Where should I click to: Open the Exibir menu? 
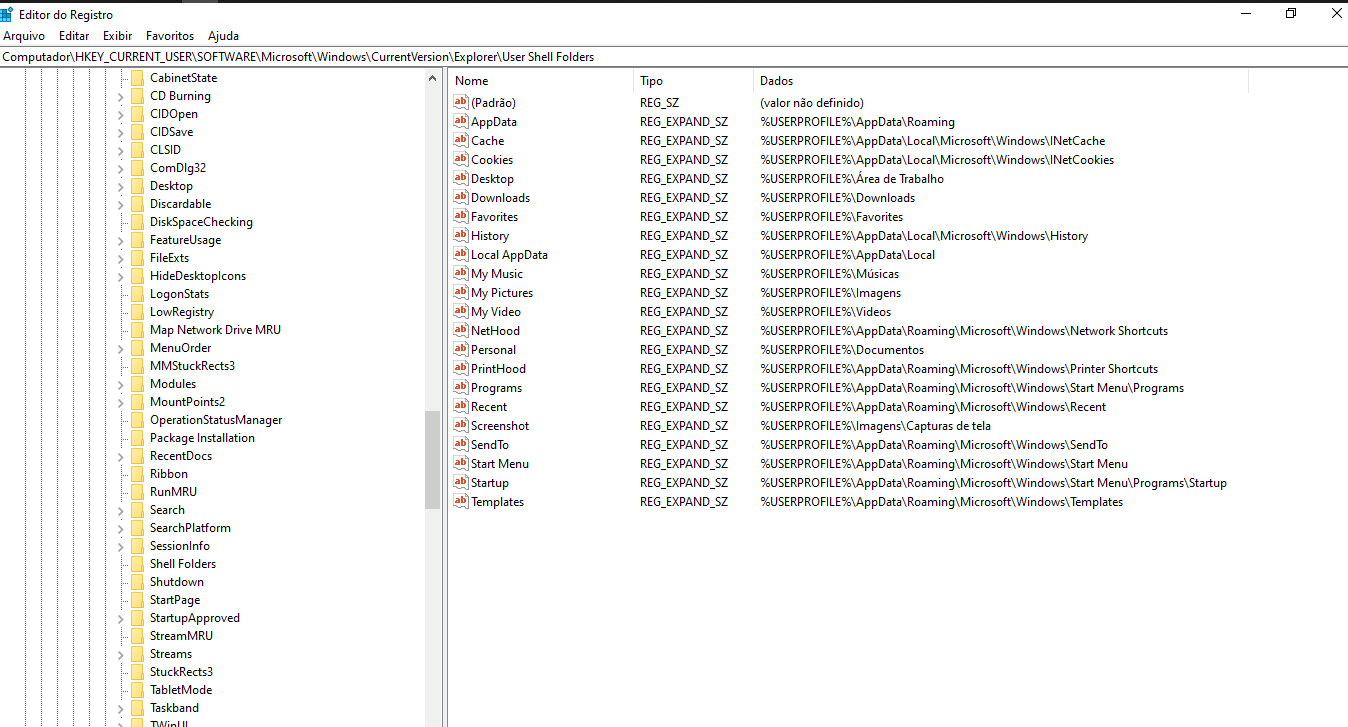(117, 36)
